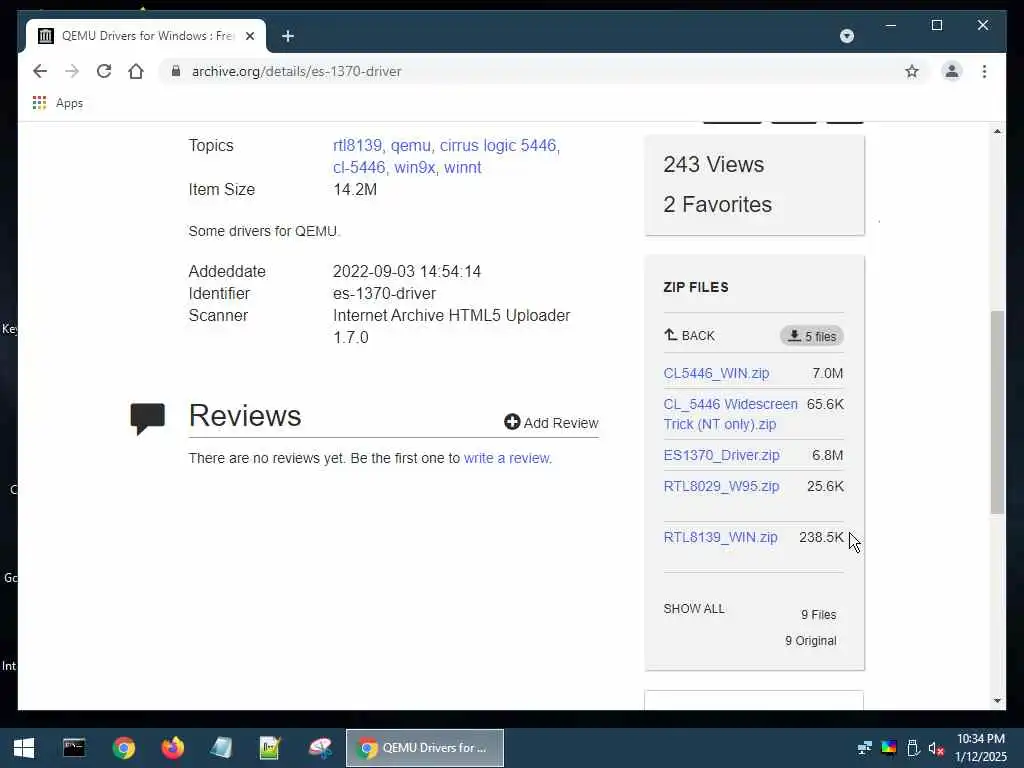Click the 243 Views statistic
The height and width of the screenshot is (768, 1024).
713,165
